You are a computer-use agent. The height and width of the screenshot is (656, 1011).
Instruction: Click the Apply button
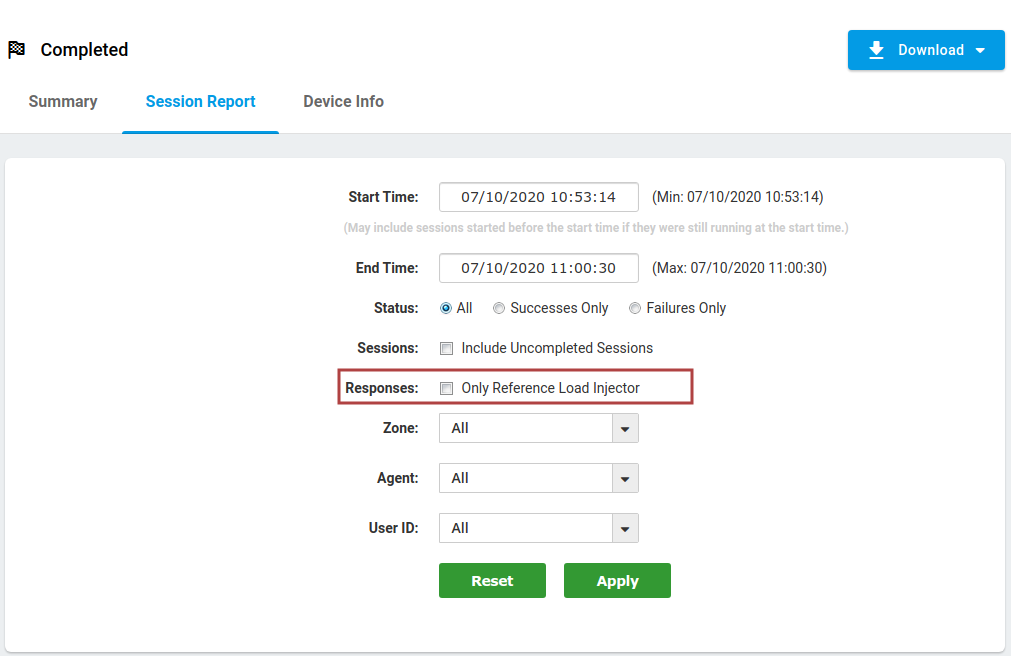617,581
